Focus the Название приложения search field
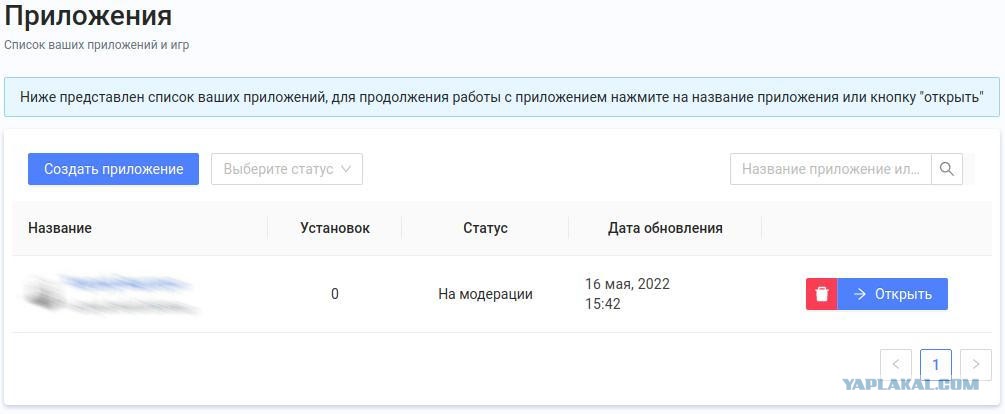Image resolution: width=1005 pixels, height=414 pixels. point(831,169)
